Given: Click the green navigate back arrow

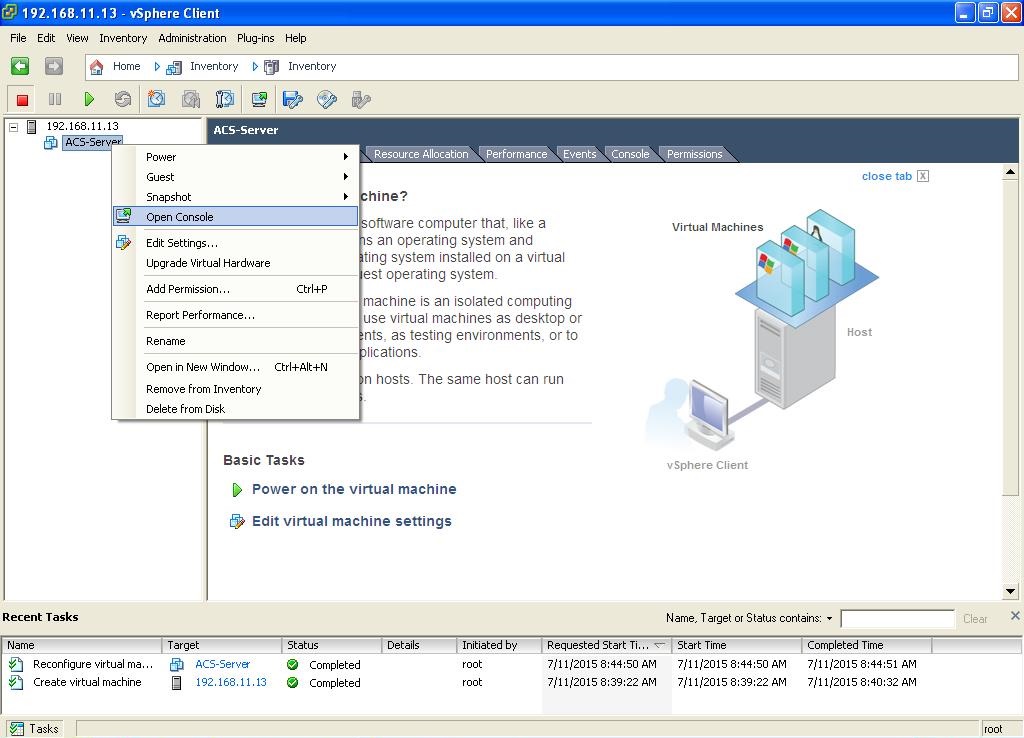Looking at the screenshot, I should tap(20, 66).
